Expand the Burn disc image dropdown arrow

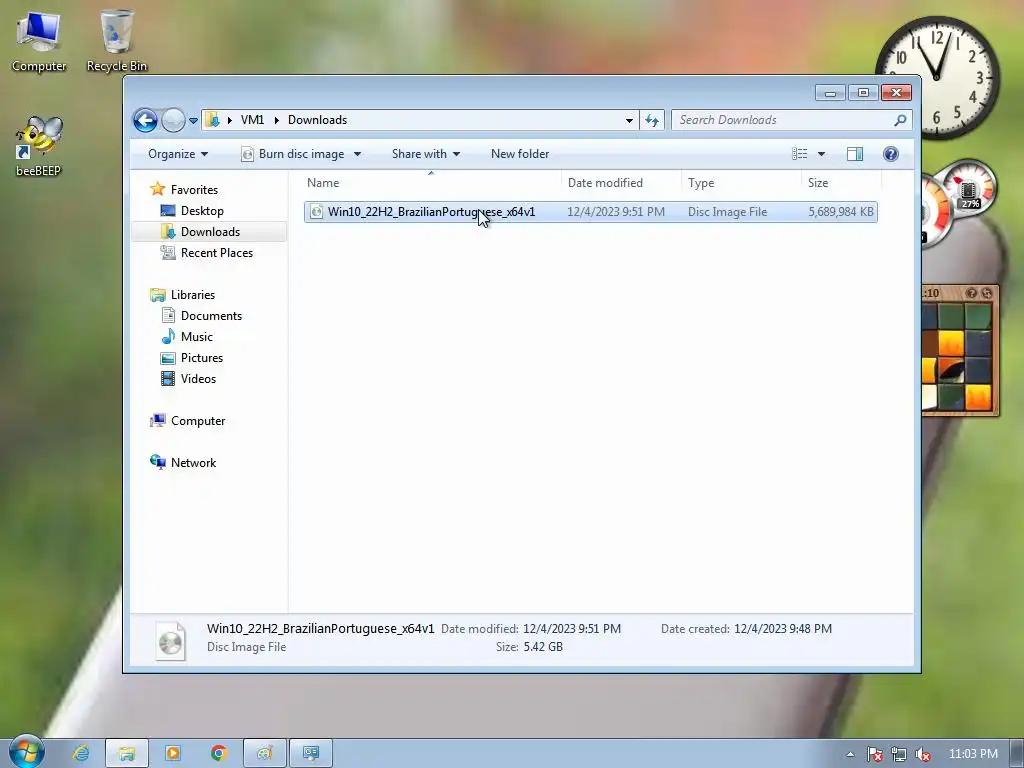point(357,154)
